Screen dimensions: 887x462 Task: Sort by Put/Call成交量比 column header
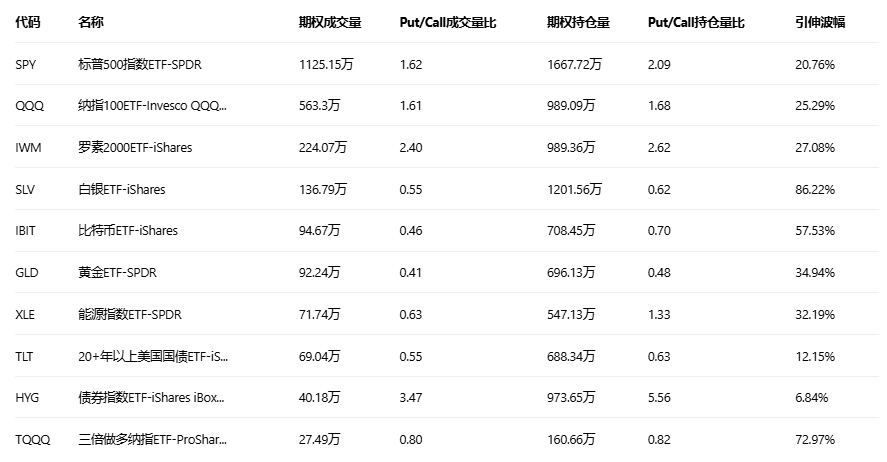447,22
